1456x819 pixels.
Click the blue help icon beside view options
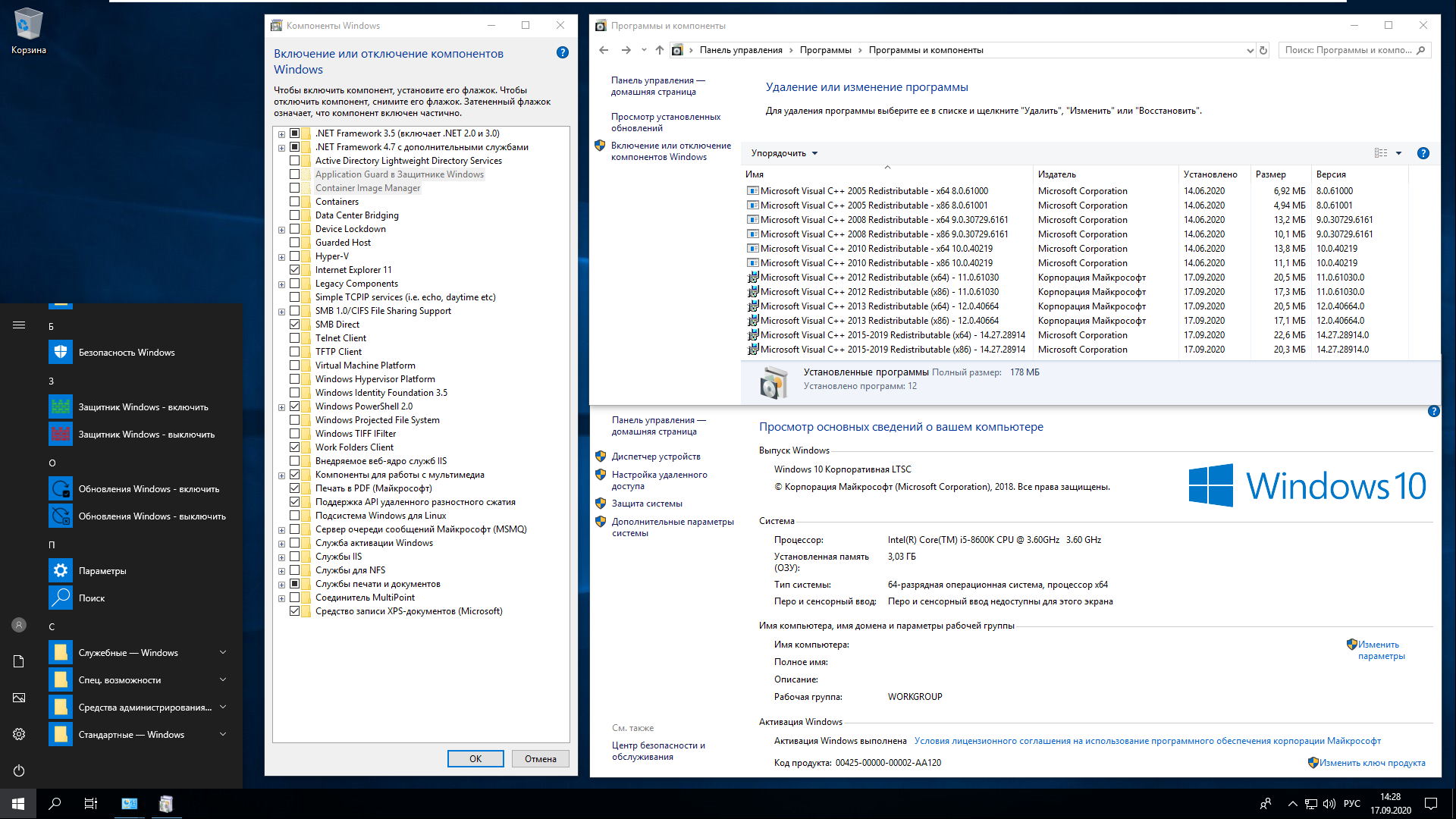coord(1423,153)
